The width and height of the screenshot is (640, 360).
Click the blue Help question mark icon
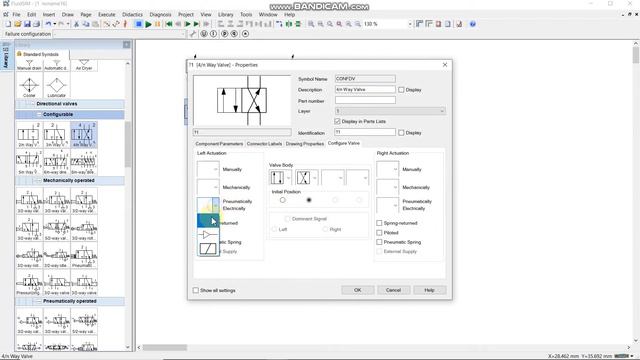[473, 24]
